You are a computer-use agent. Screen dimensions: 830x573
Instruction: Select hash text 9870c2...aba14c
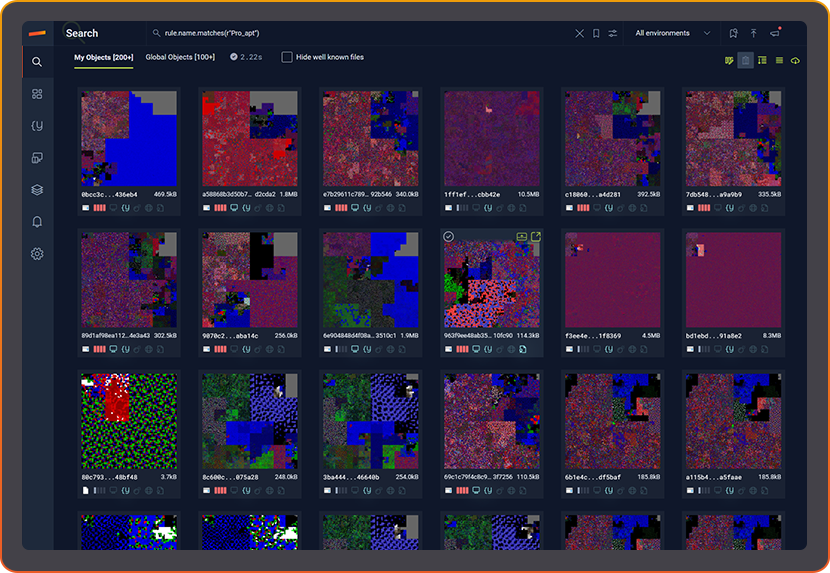pos(230,336)
